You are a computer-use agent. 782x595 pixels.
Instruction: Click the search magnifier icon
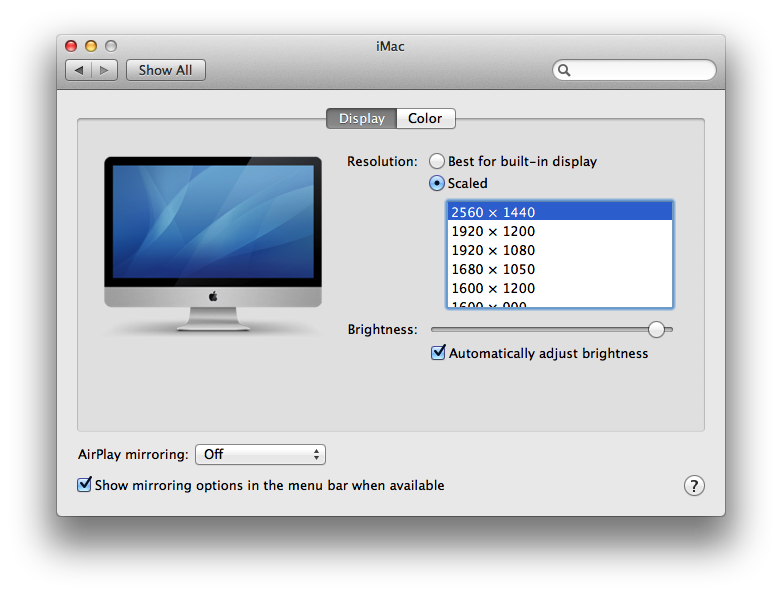pos(564,70)
